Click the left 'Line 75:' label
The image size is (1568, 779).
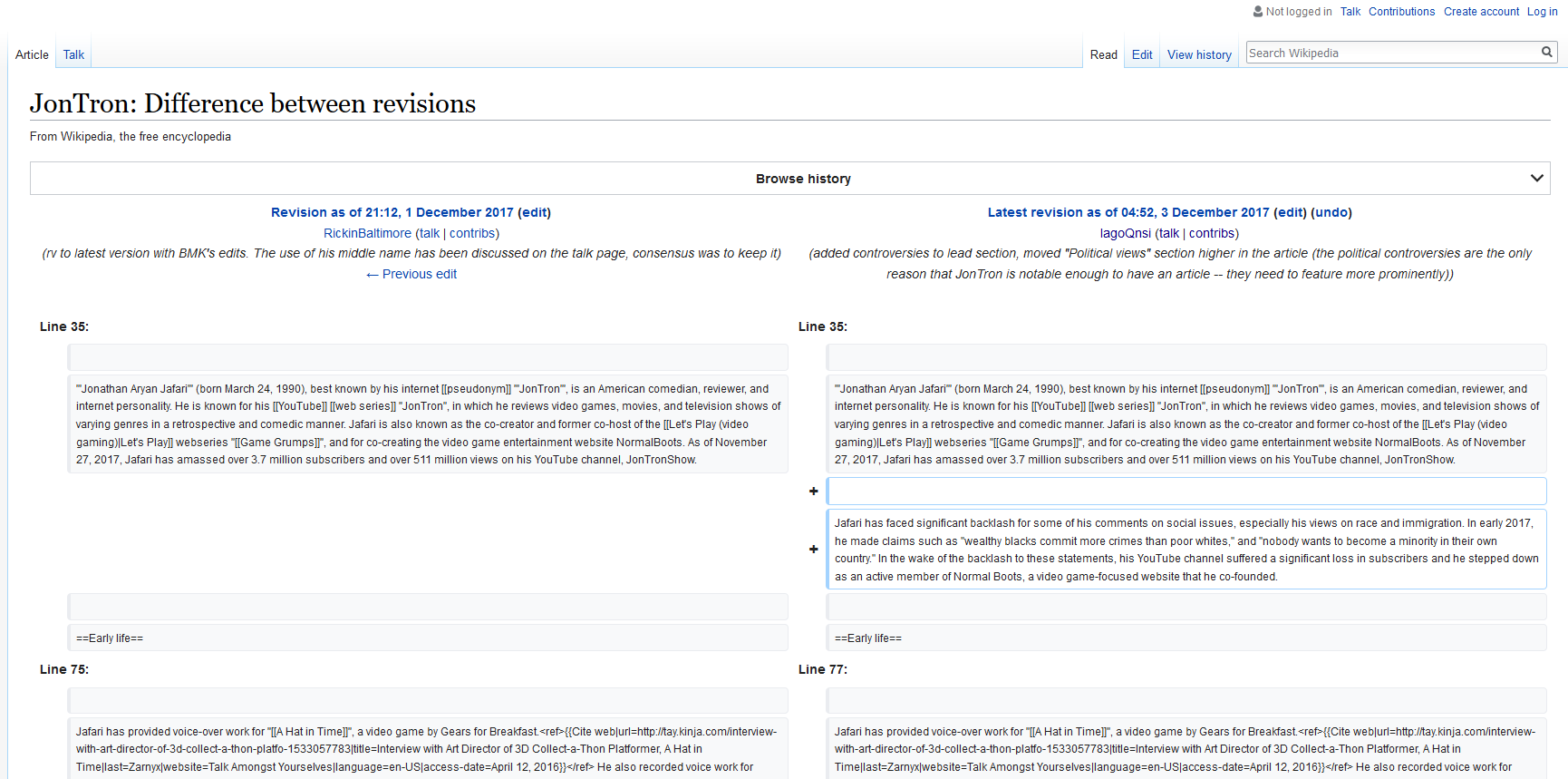64,669
